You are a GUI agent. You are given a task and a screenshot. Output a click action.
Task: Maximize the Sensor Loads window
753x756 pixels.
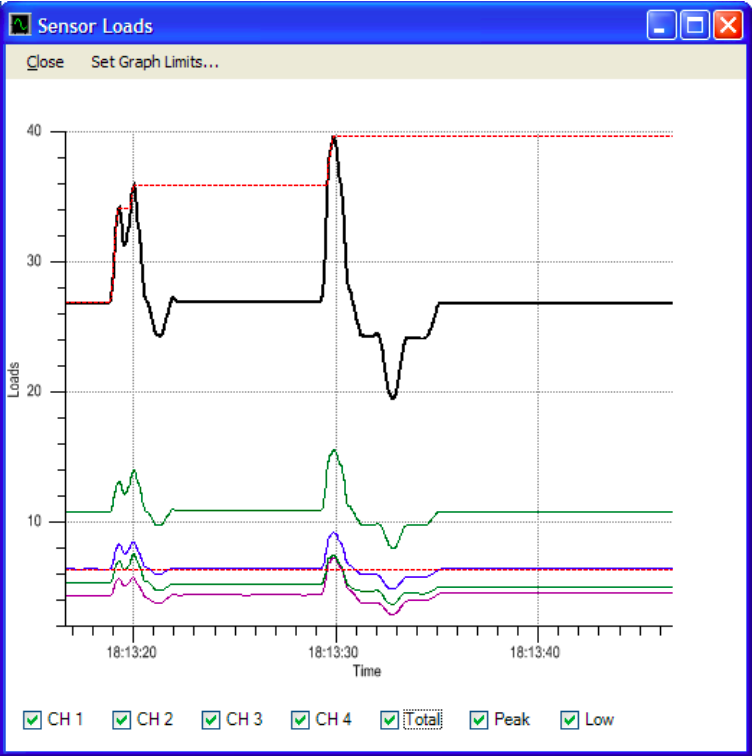pyautogui.click(x=694, y=25)
